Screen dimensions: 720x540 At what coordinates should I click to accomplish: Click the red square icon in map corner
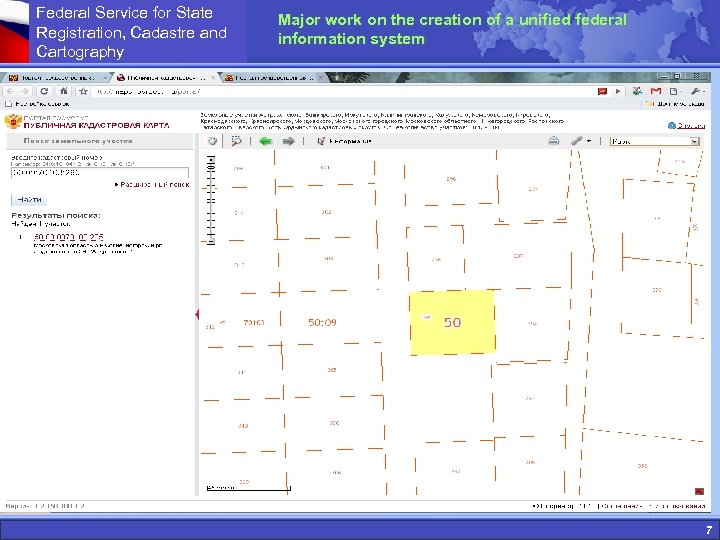tap(699, 491)
